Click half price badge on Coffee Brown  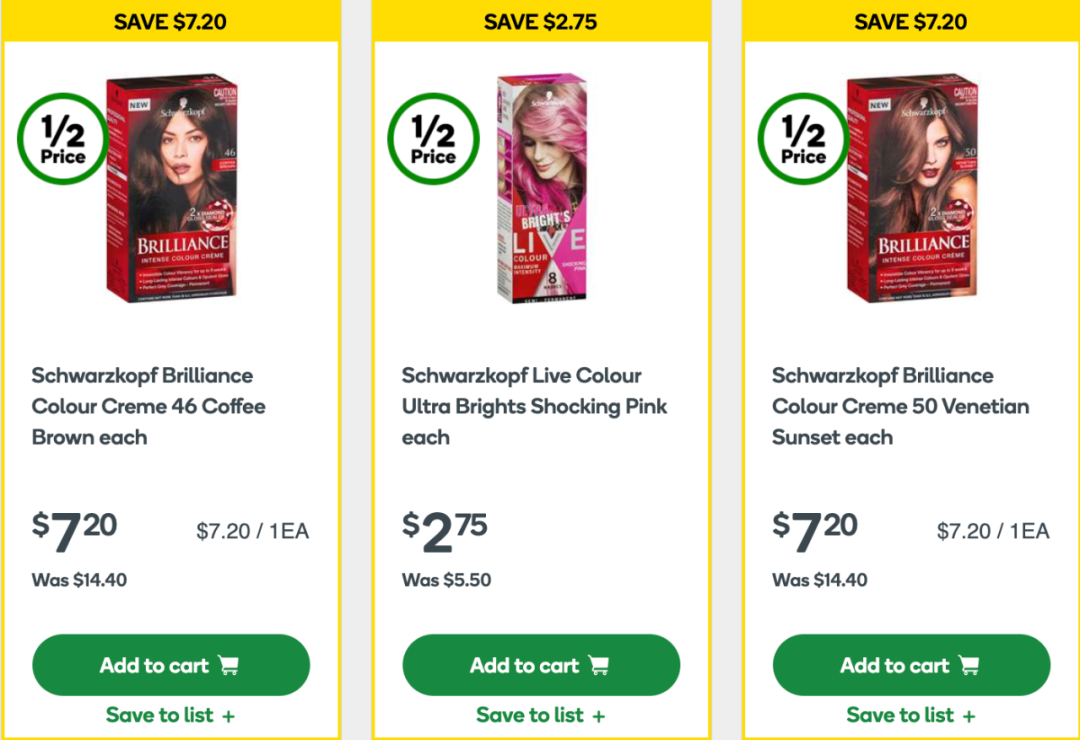pos(63,138)
